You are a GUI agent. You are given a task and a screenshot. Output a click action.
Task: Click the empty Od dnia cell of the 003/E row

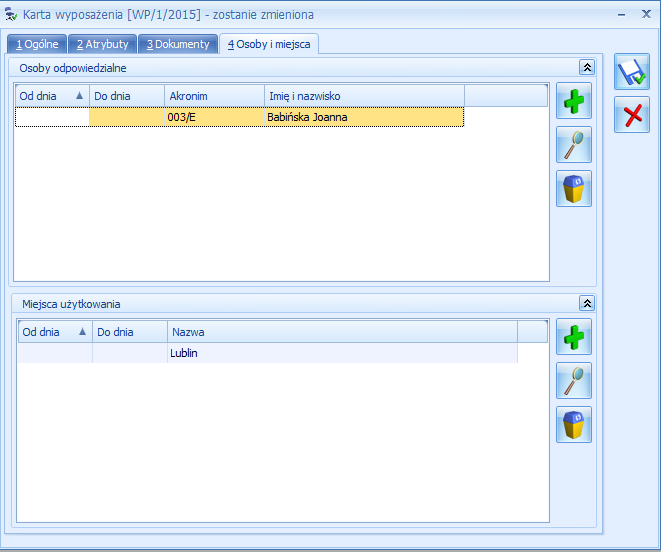(52, 117)
